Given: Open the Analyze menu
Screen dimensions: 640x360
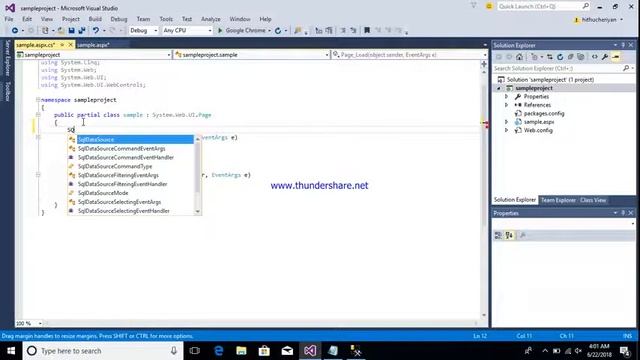Looking at the screenshot, I should [x=211, y=19].
